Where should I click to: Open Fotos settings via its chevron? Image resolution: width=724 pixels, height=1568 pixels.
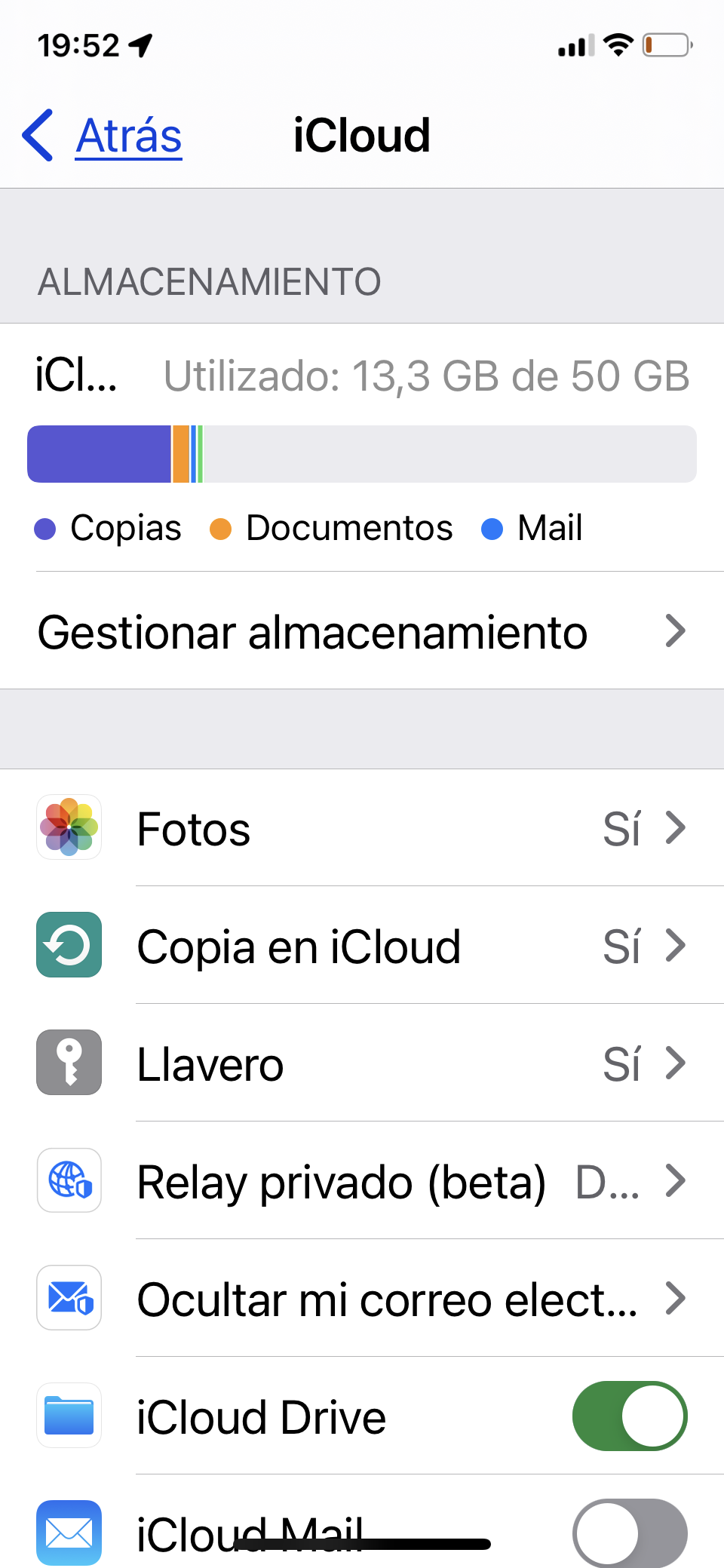pos(675,828)
